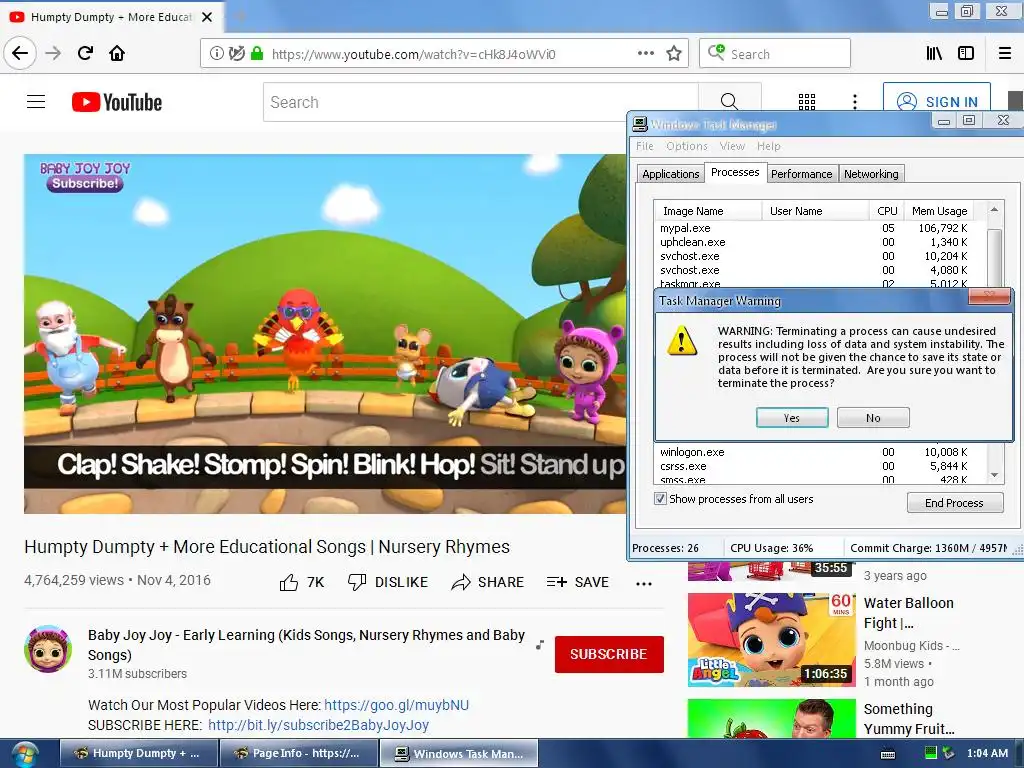Screen dimensions: 1024x768
Task: Toggle the browser sidebar icon
Action: coord(966,54)
